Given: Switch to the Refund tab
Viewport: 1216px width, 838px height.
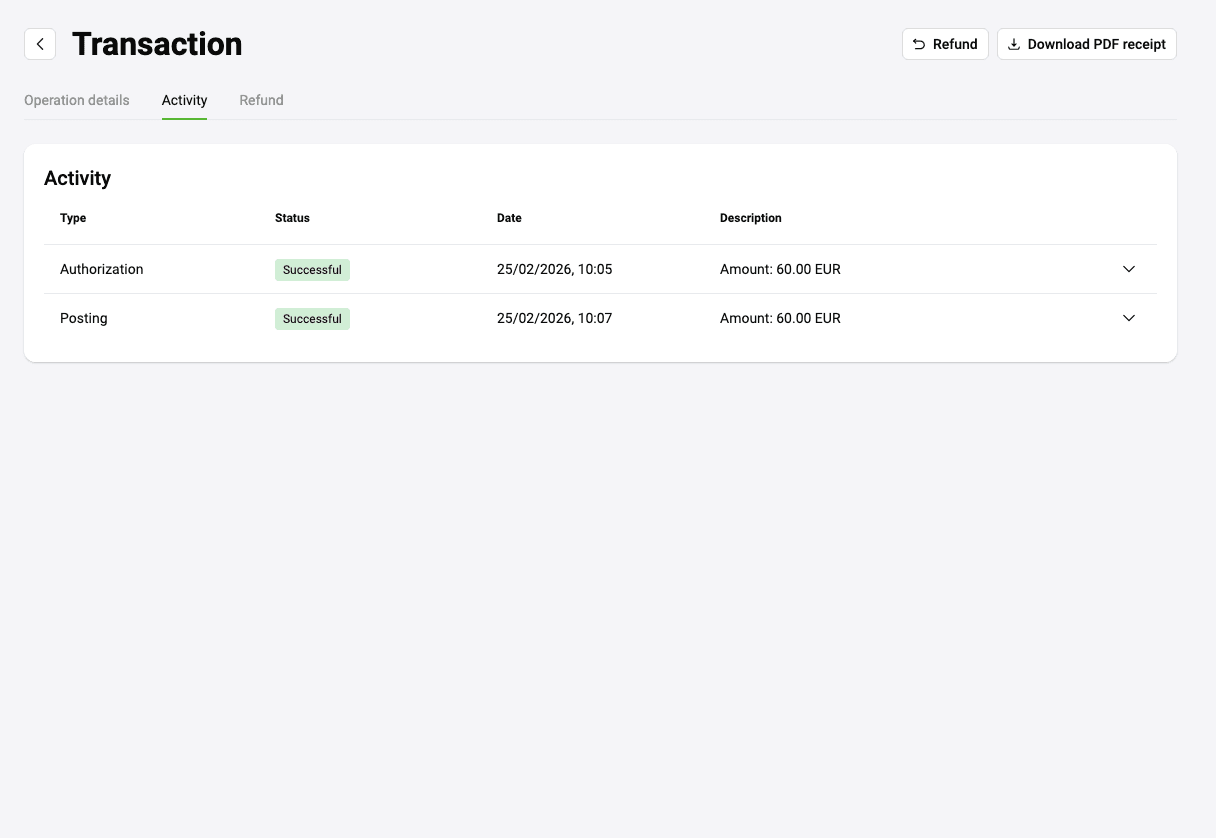Looking at the screenshot, I should click(262, 100).
